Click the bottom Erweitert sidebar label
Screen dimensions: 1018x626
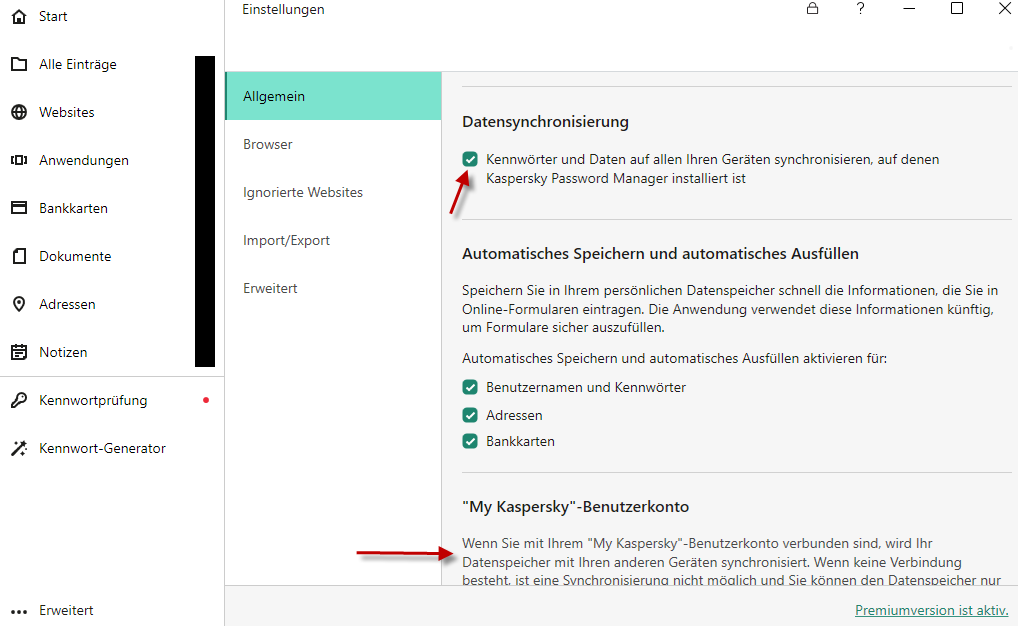coord(66,610)
